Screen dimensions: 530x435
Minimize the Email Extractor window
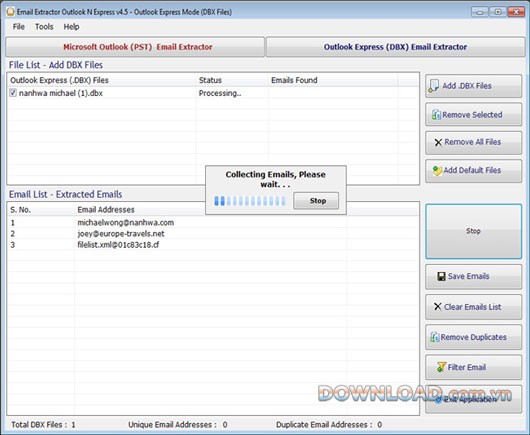click(479, 12)
